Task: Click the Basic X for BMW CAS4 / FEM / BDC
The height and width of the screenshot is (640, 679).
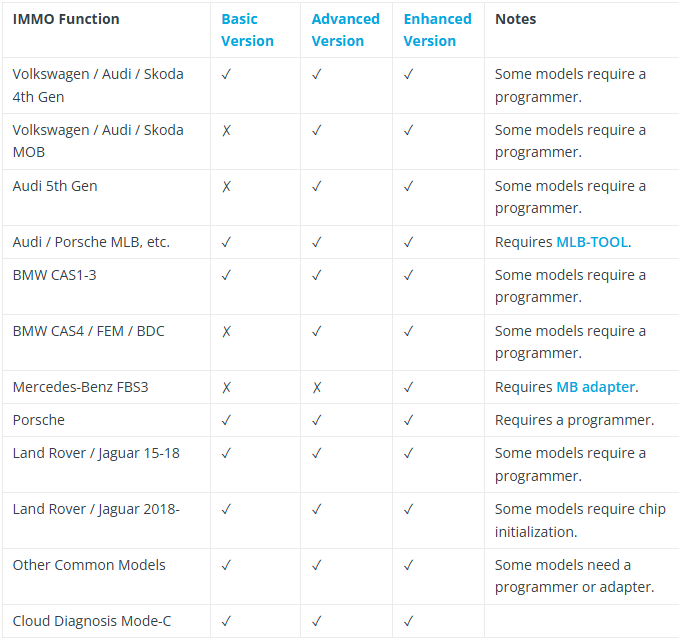Action: (x=226, y=331)
